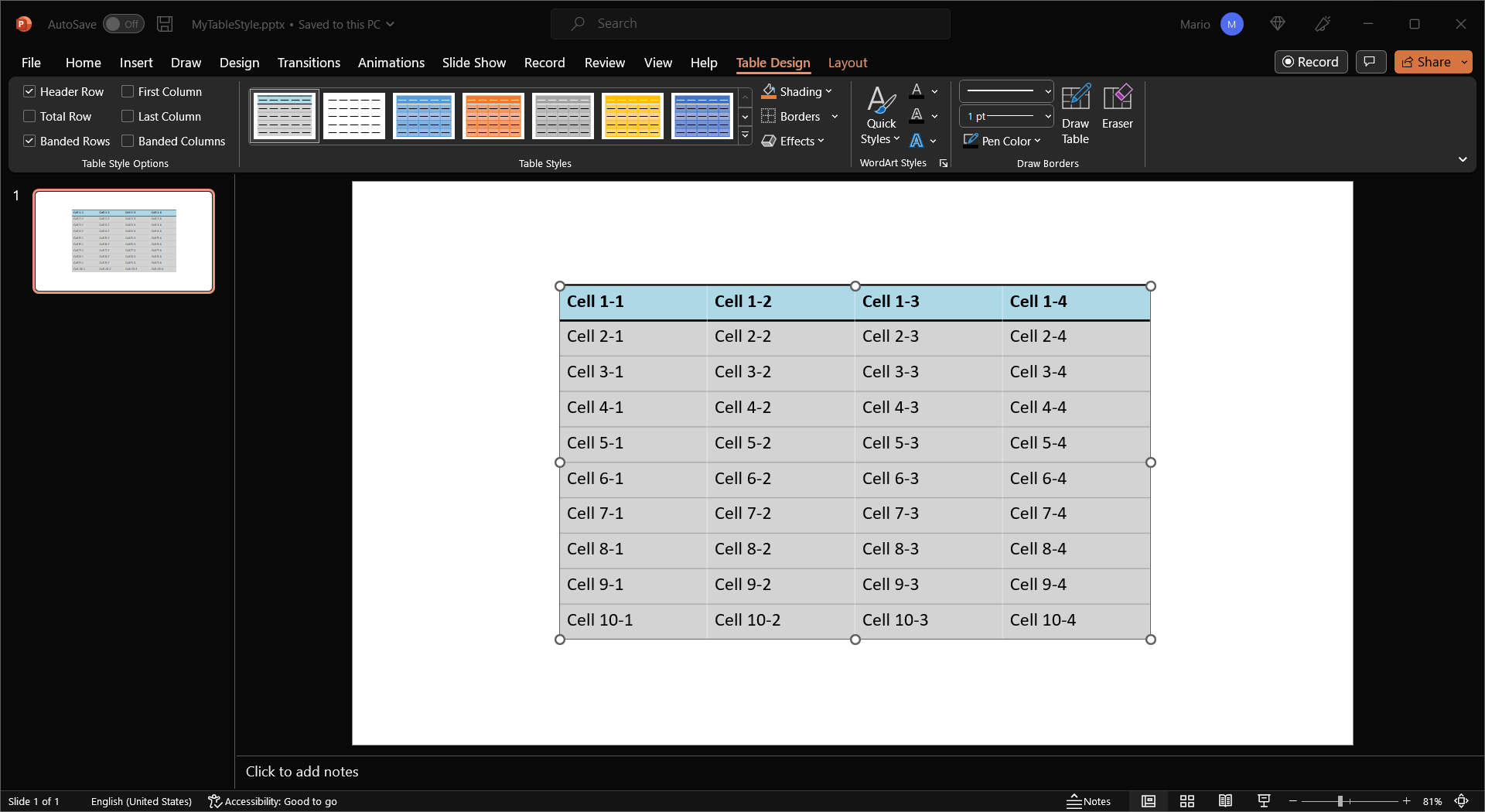Image resolution: width=1485 pixels, height=812 pixels.
Task: Expand the Shading dropdown
Action: point(828,91)
